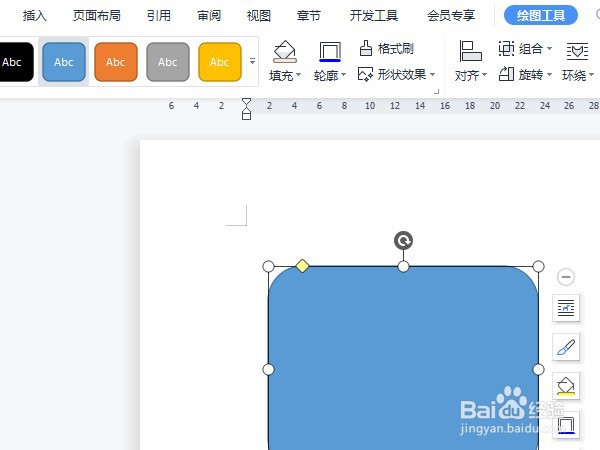
Task: Click the shape's rotation handle
Action: click(x=403, y=241)
